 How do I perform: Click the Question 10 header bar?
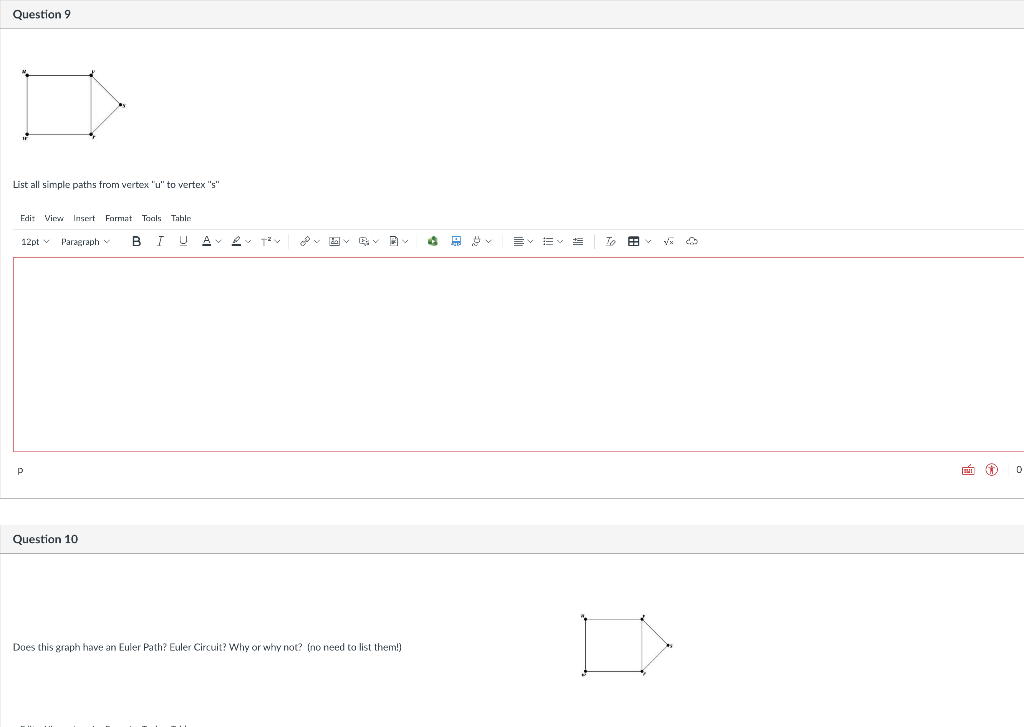pyautogui.click(x=46, y=538)
